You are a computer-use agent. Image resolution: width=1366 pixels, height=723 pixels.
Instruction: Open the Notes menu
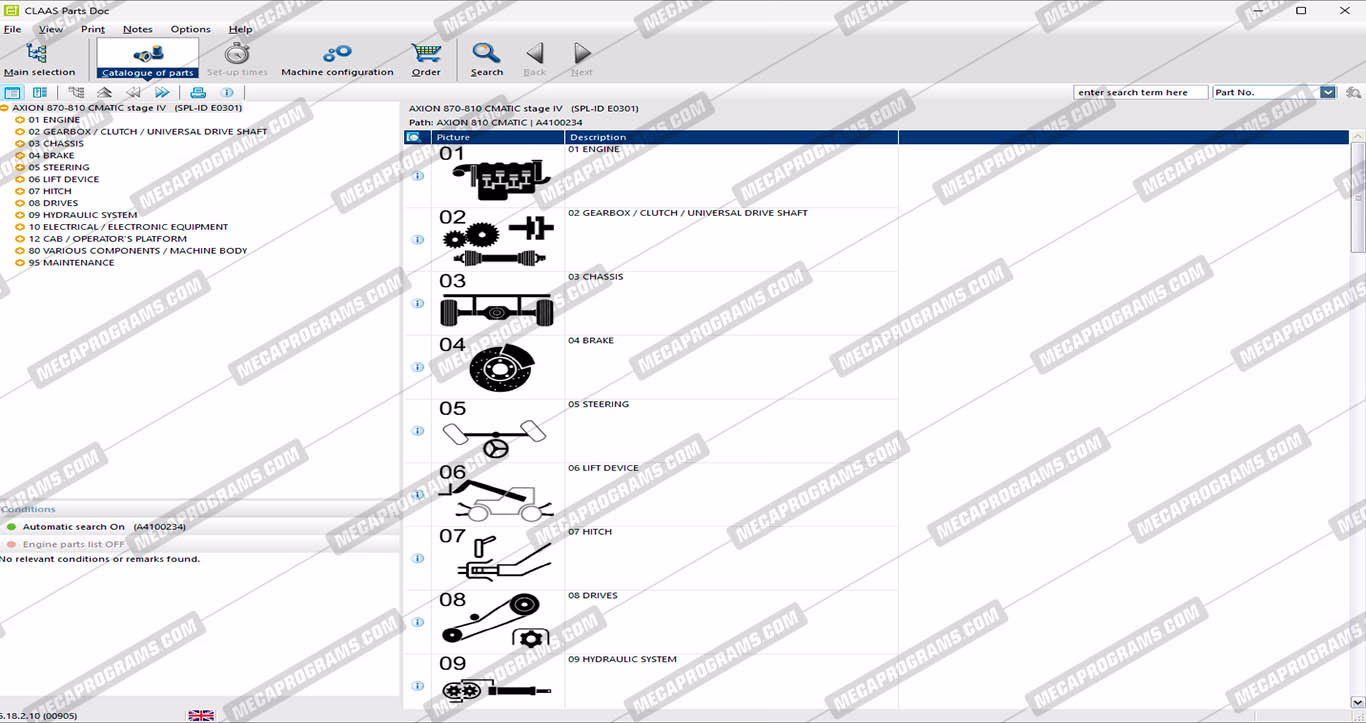[137, 29]
